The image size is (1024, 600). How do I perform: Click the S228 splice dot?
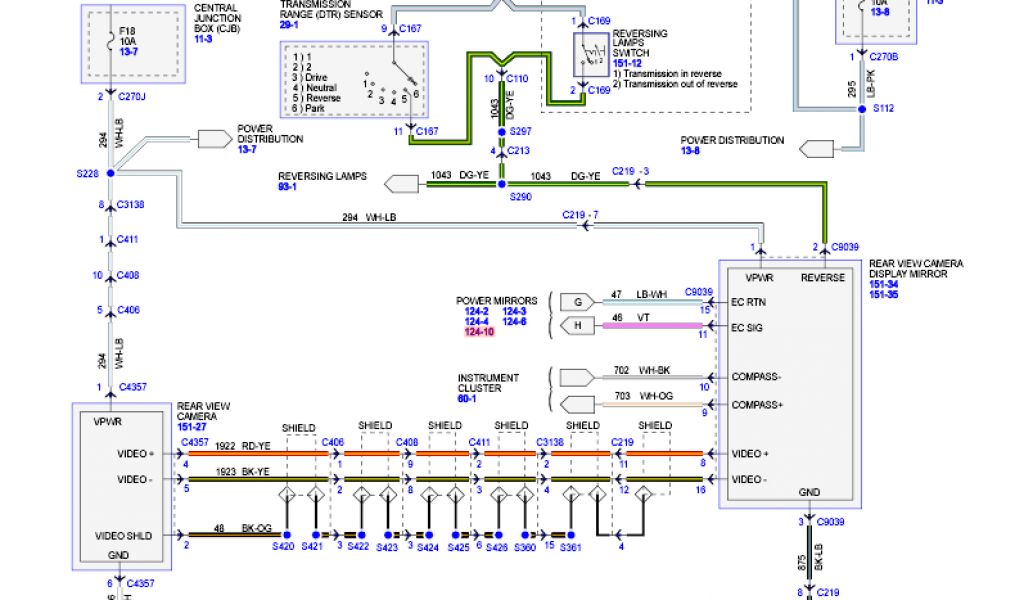[111, 173]
